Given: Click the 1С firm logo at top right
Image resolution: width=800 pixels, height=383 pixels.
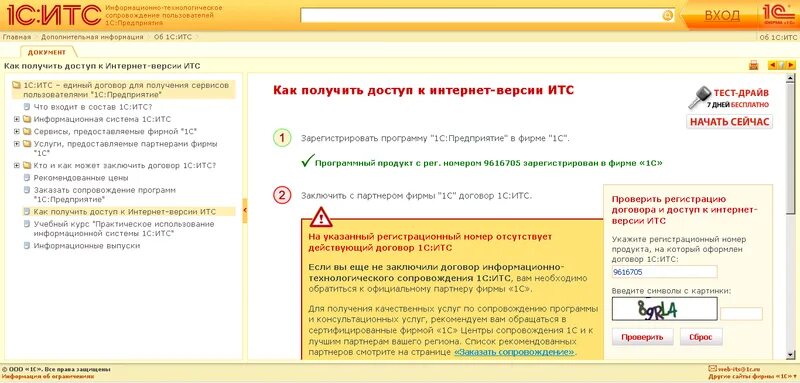Looking at the screenshot, I should coord(779,15).
